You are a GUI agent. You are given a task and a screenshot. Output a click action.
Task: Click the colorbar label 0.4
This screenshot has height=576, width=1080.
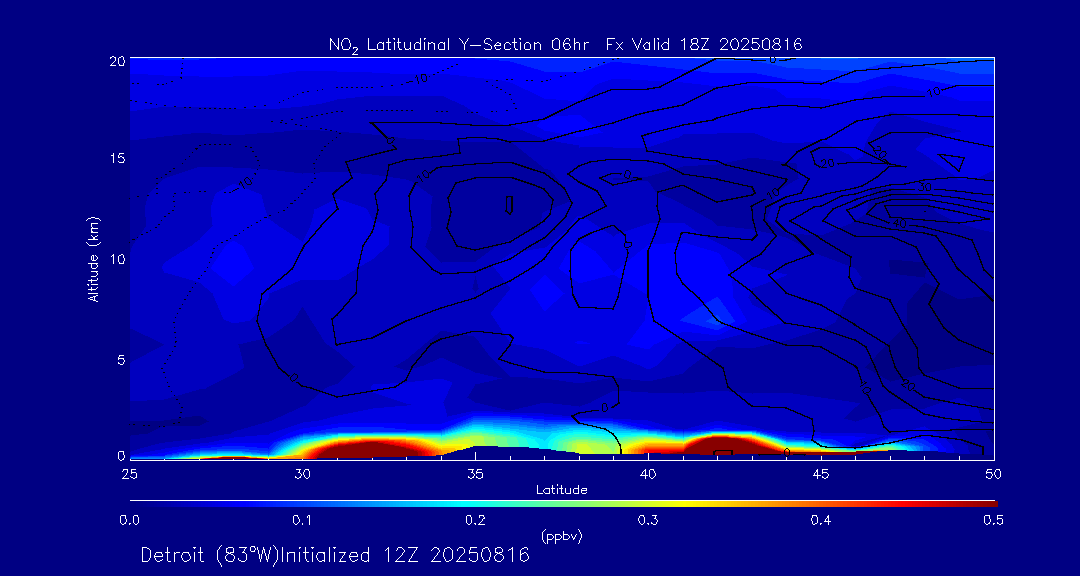point(821,520)
